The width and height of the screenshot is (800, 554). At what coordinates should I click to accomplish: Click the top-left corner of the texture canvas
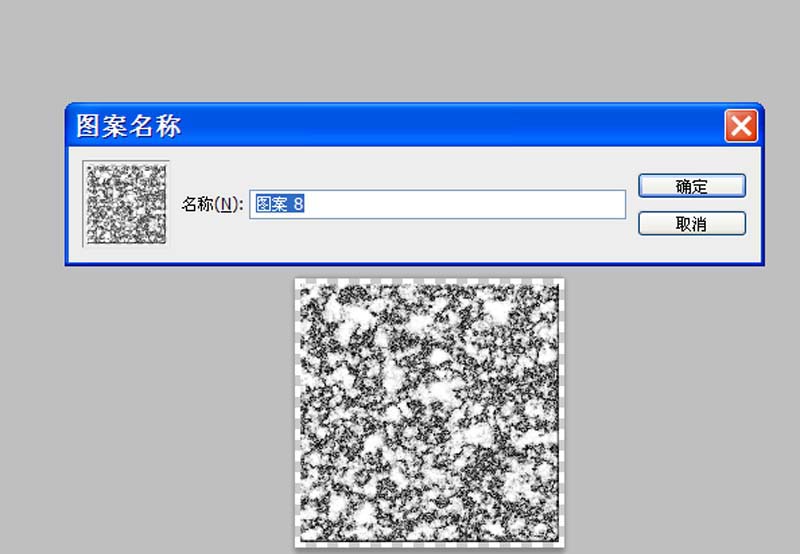[303, 287]
